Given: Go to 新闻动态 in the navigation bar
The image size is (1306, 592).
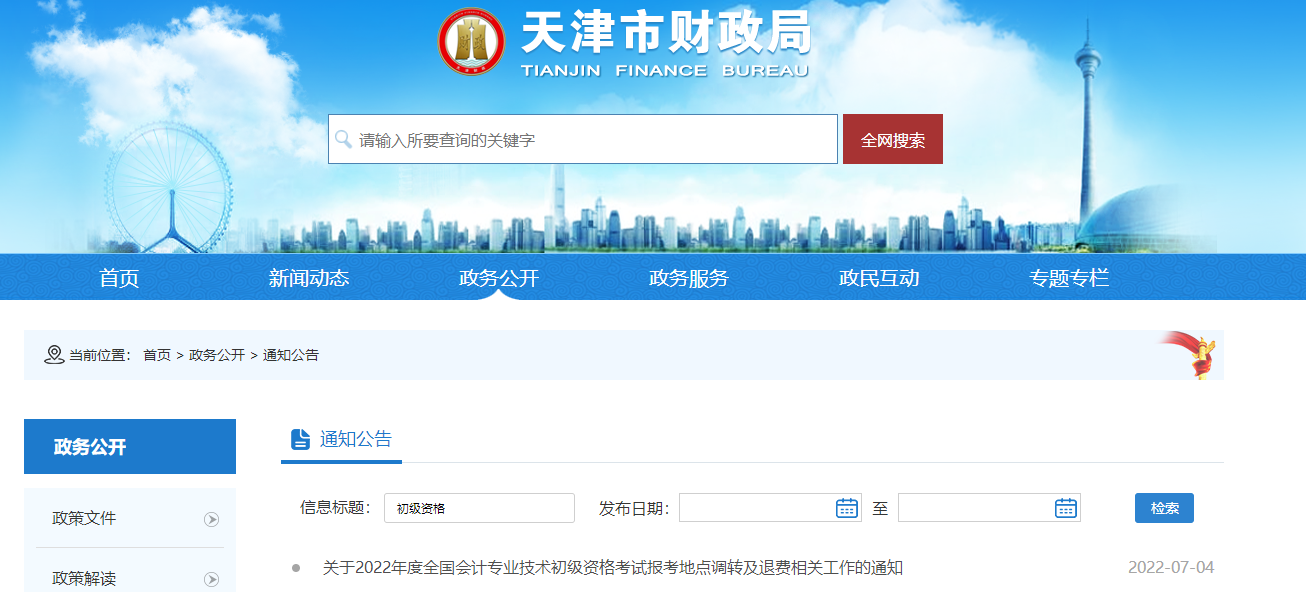Looking at the screenshot, I should 309,278.
